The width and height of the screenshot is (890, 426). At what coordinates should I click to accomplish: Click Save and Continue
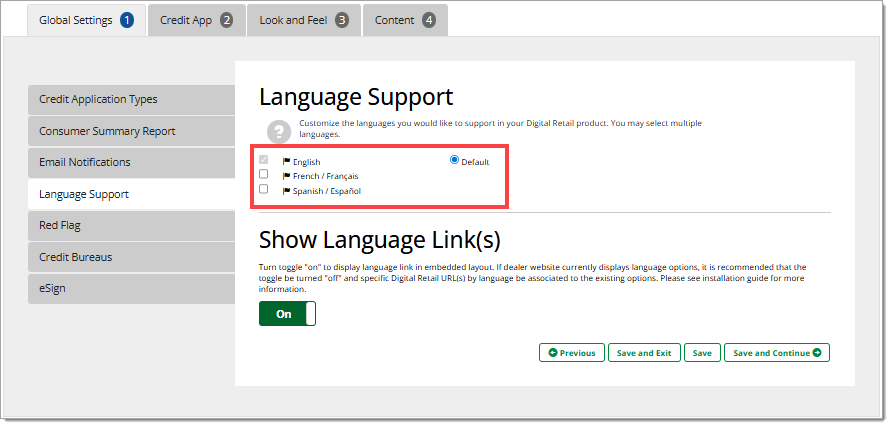(x=776, y=352)
